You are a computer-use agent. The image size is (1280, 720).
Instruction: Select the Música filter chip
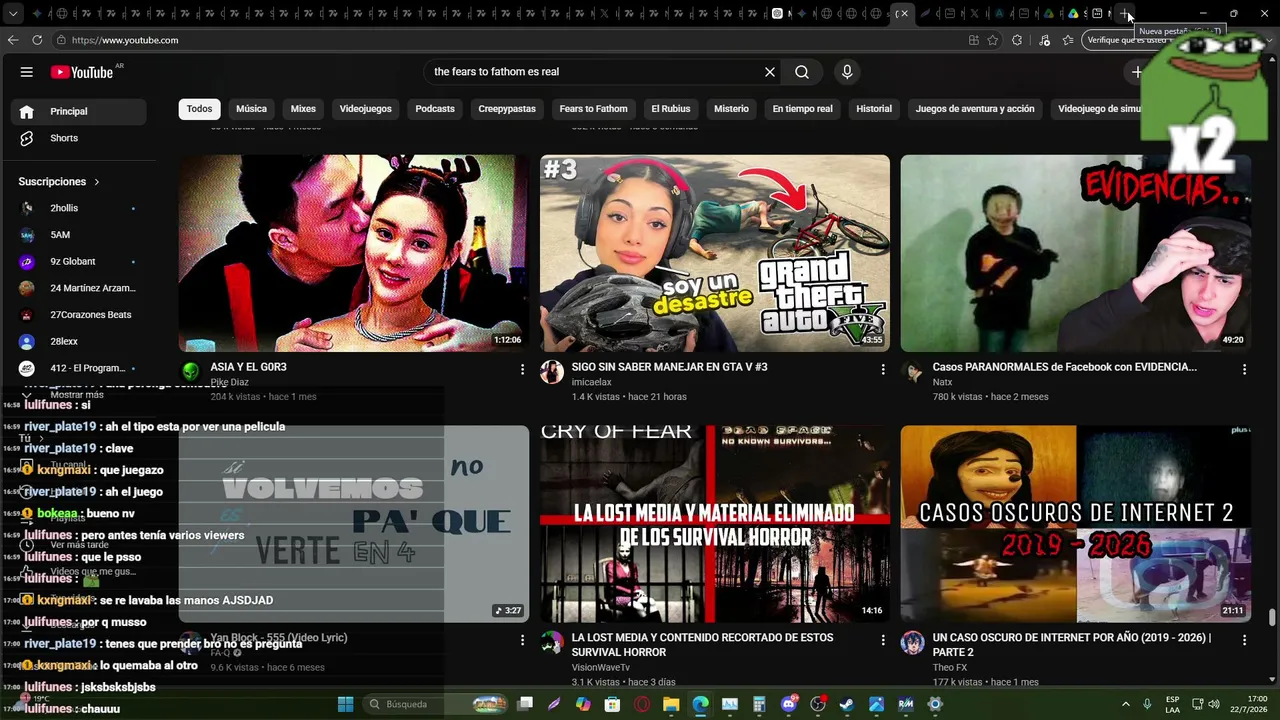tap(251, 109)
